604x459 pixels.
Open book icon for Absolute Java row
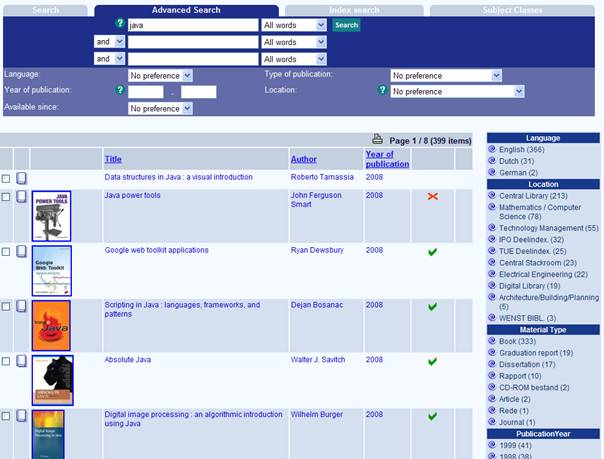[x=22, y=361]
